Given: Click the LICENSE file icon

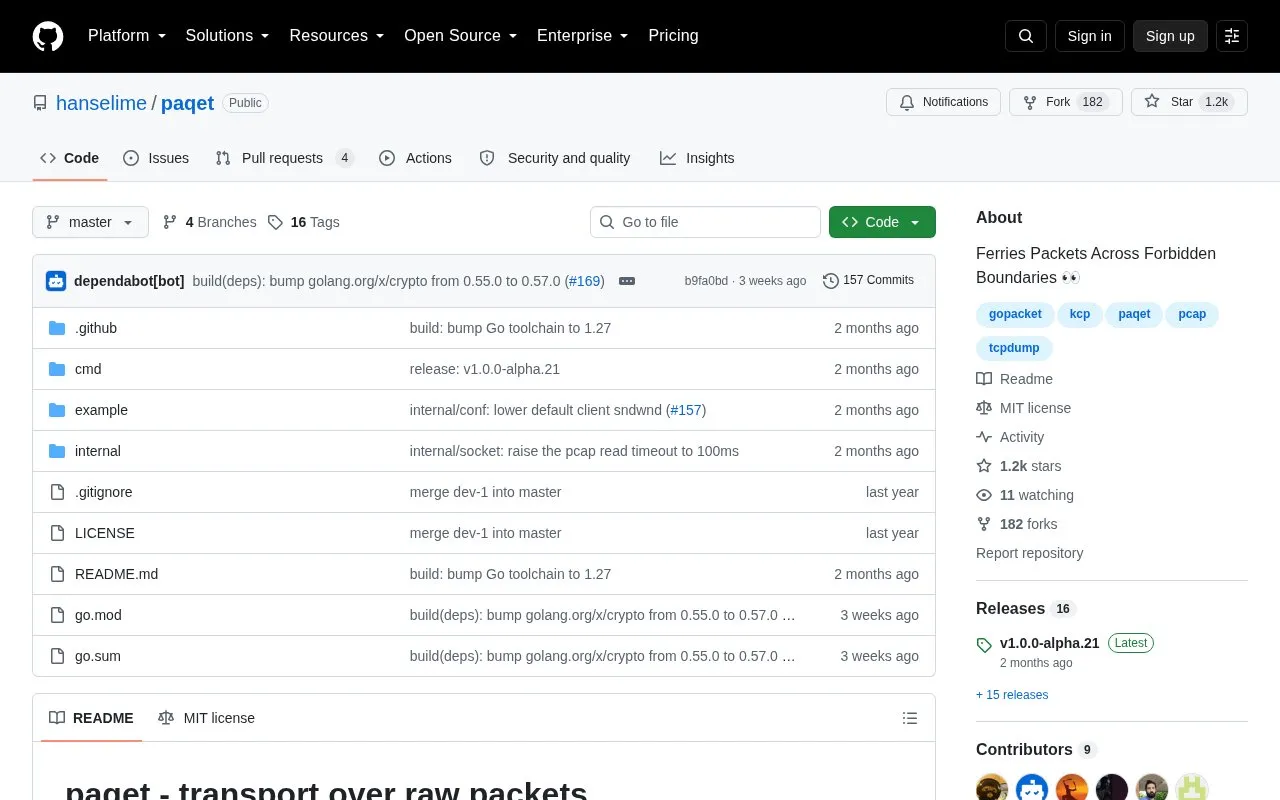Looking at the screenshot, I should pos(57,533).
